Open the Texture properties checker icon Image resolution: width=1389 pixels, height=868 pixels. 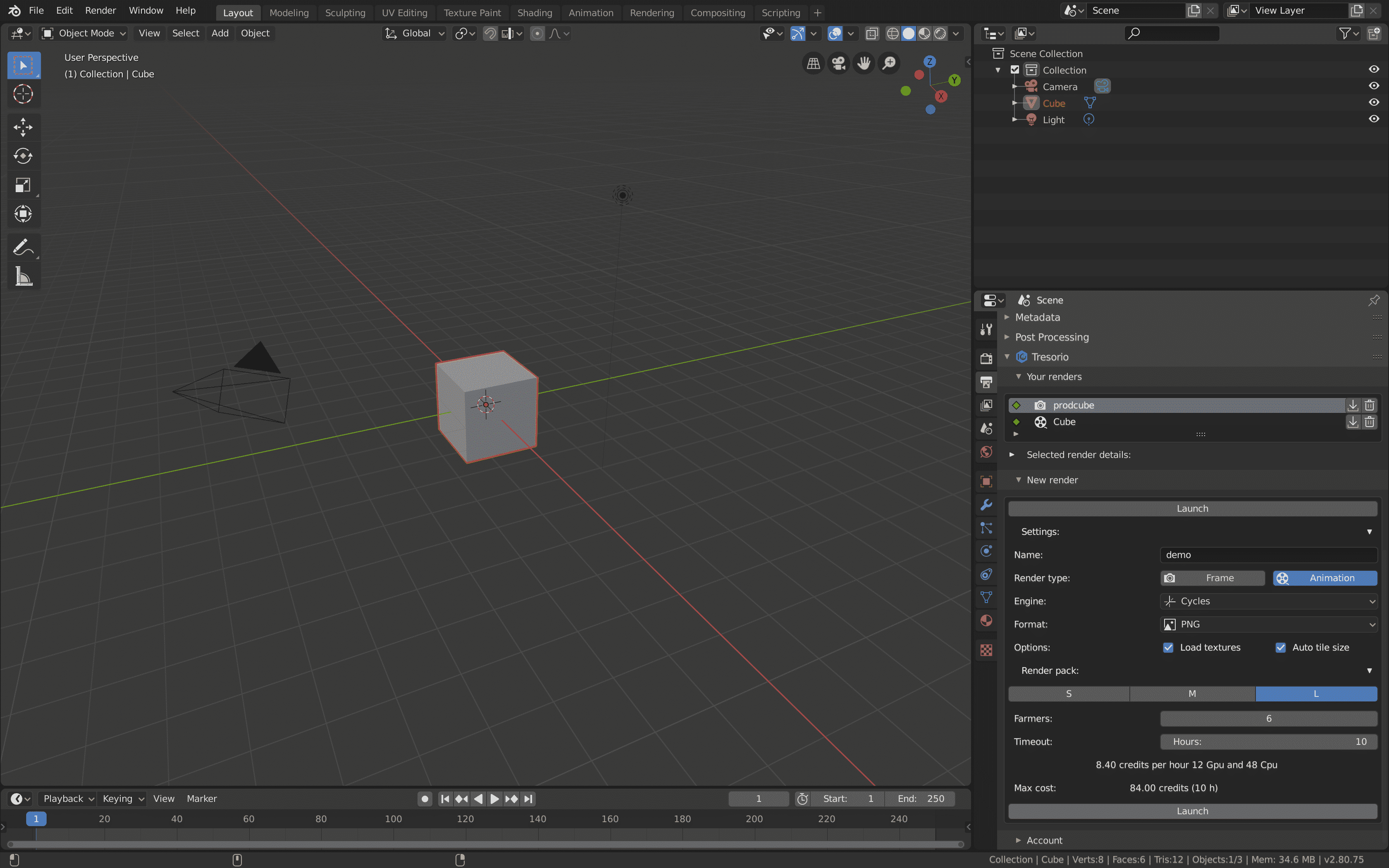986,650
